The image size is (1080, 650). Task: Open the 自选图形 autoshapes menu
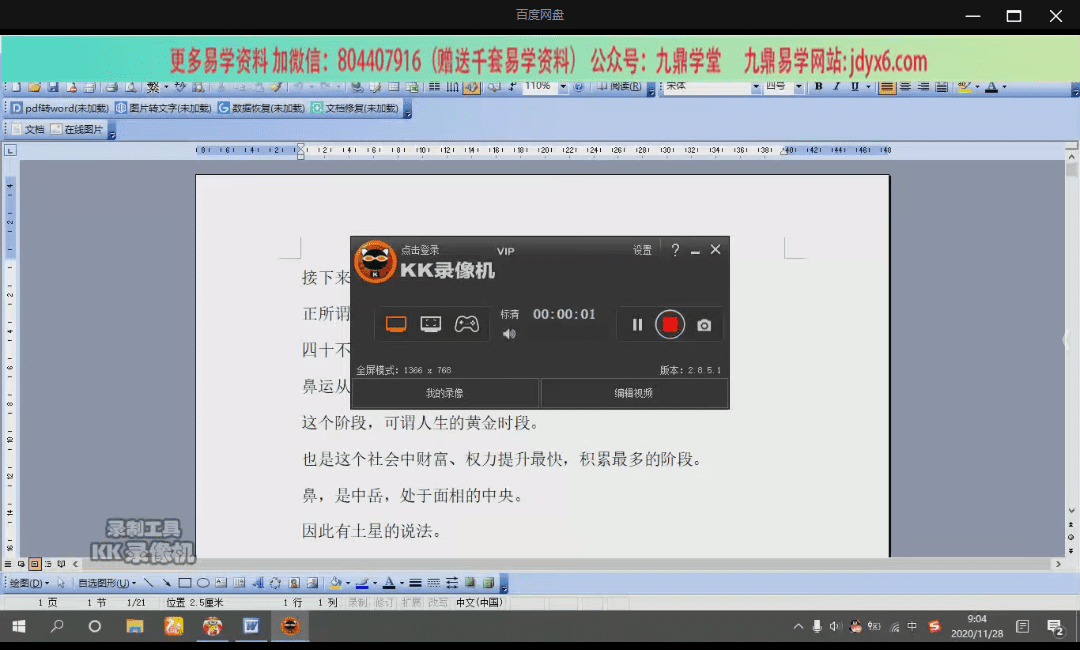tap(107, 583)
